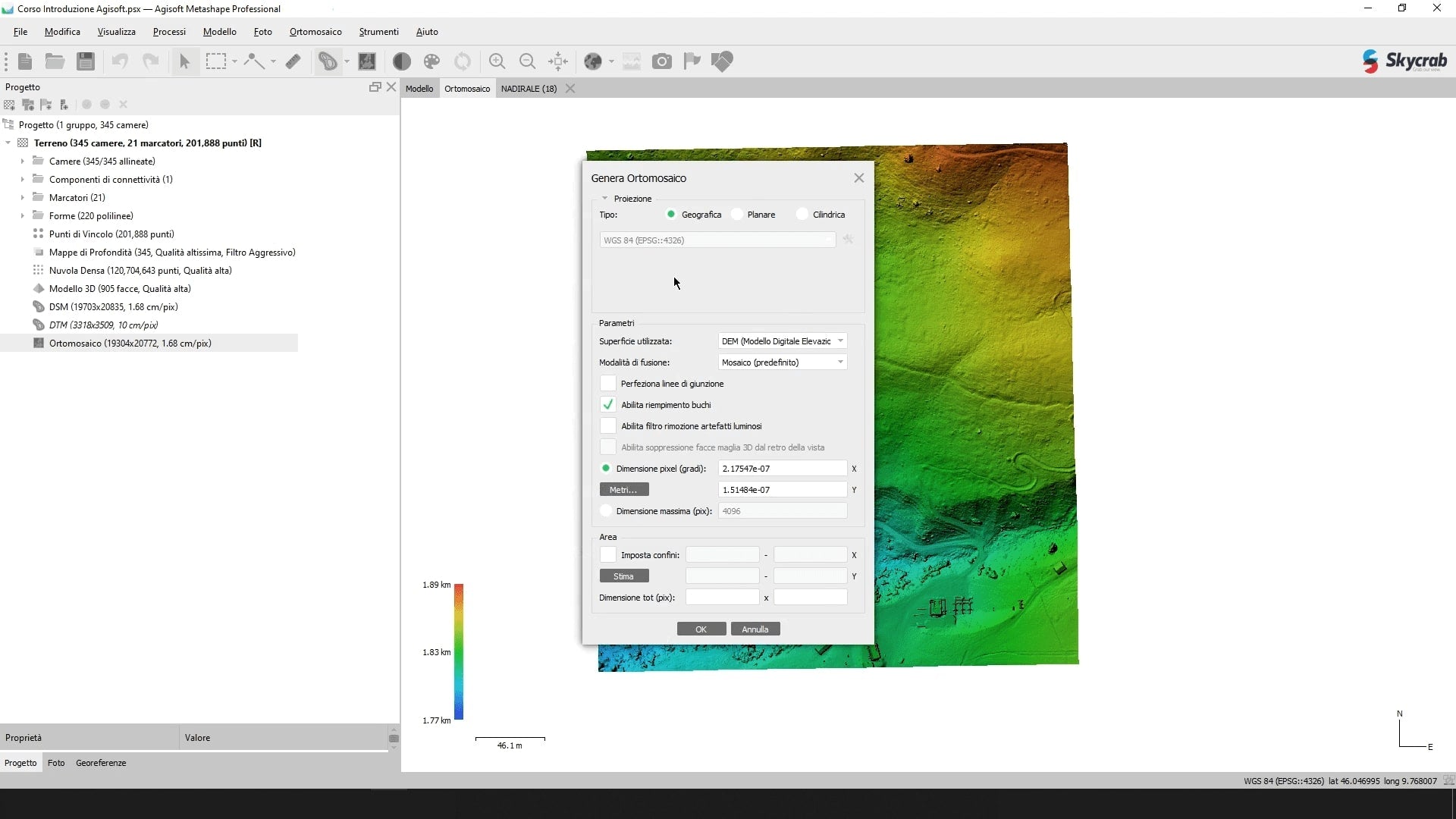Click the save project floppy icon
This screenshot has width=1456, height=819.
[86, 61]
